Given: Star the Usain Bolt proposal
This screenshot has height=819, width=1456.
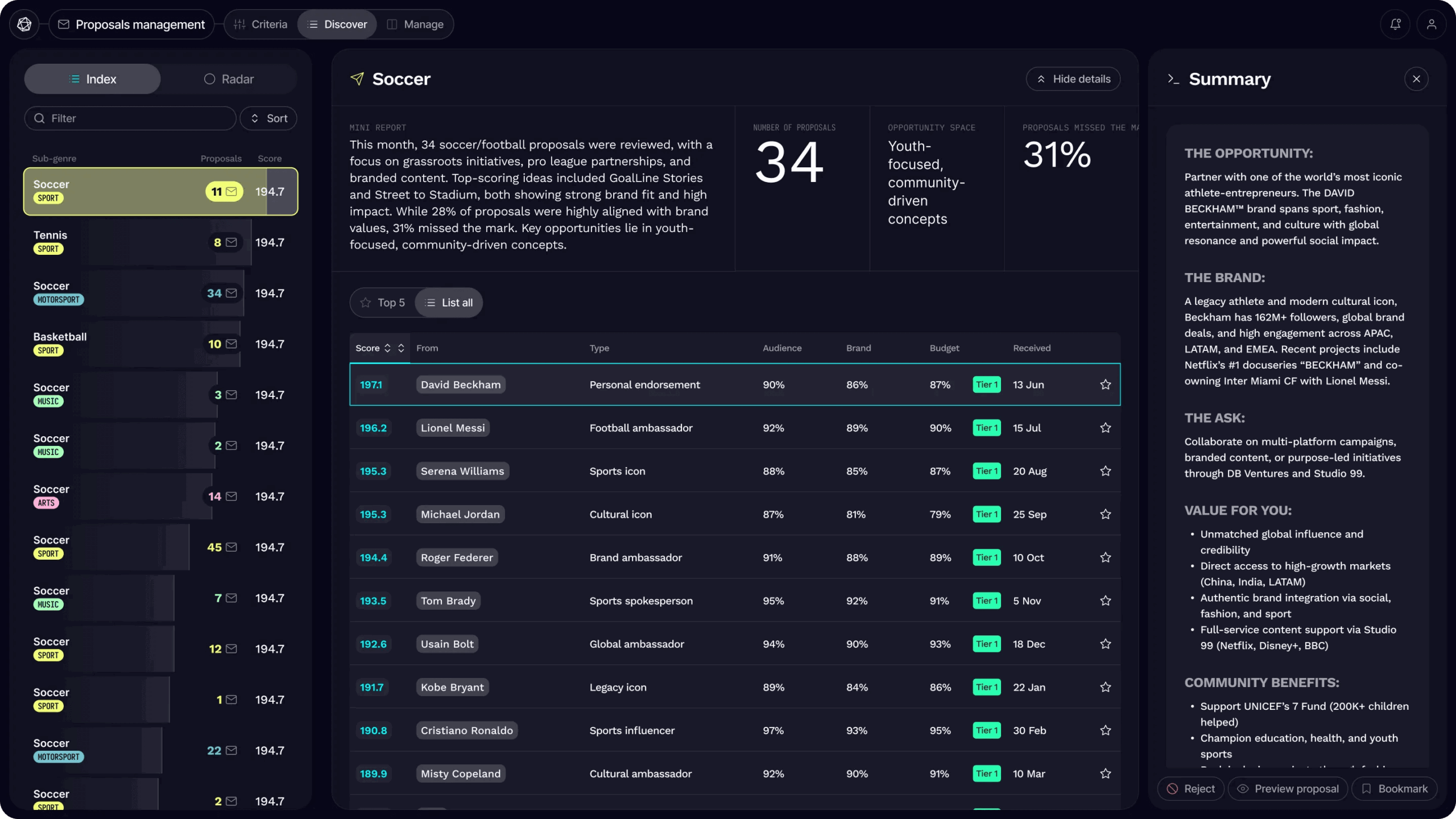Looking at the screenshot, I should [1105, 644].
